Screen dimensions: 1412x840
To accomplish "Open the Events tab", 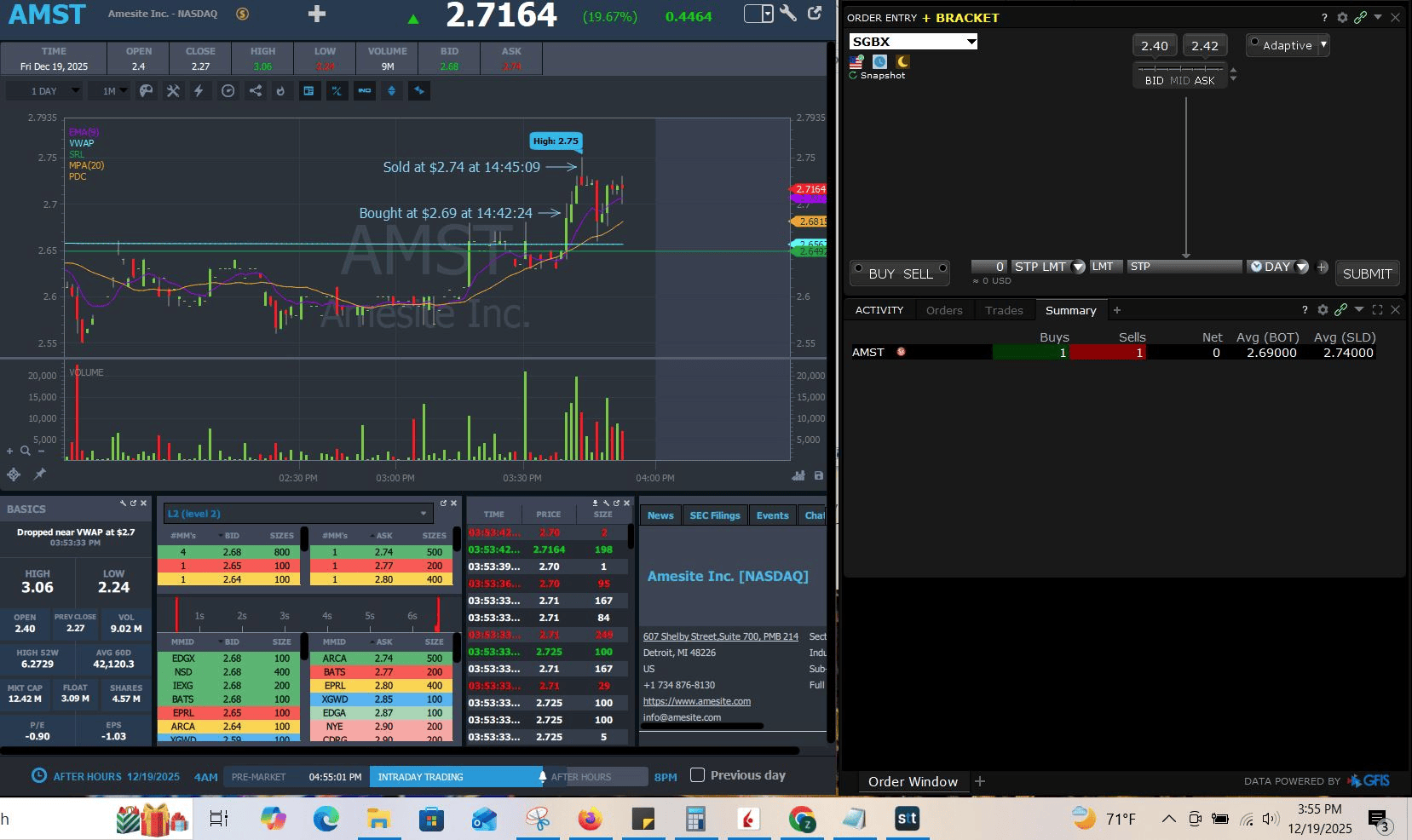I will (x=773, y=515).
